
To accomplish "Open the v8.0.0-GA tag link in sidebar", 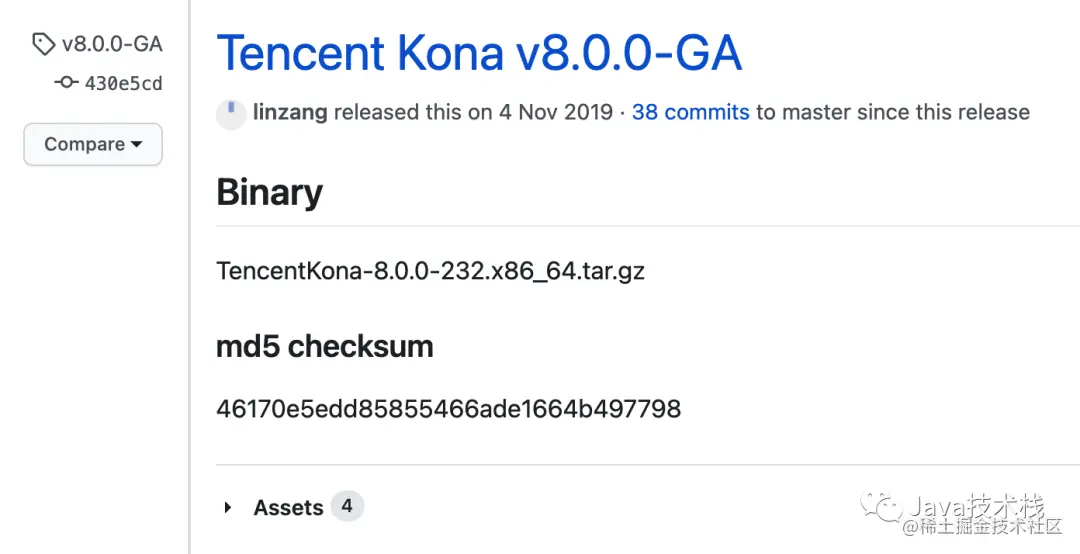I will [111, 44].
